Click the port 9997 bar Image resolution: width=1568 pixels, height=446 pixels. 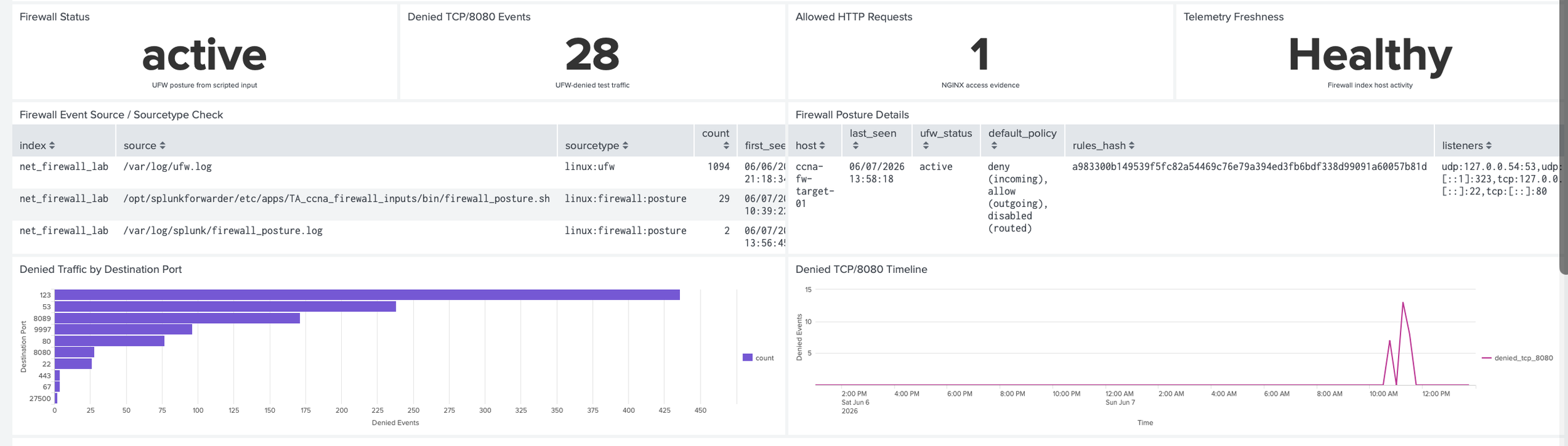(123, 329)
